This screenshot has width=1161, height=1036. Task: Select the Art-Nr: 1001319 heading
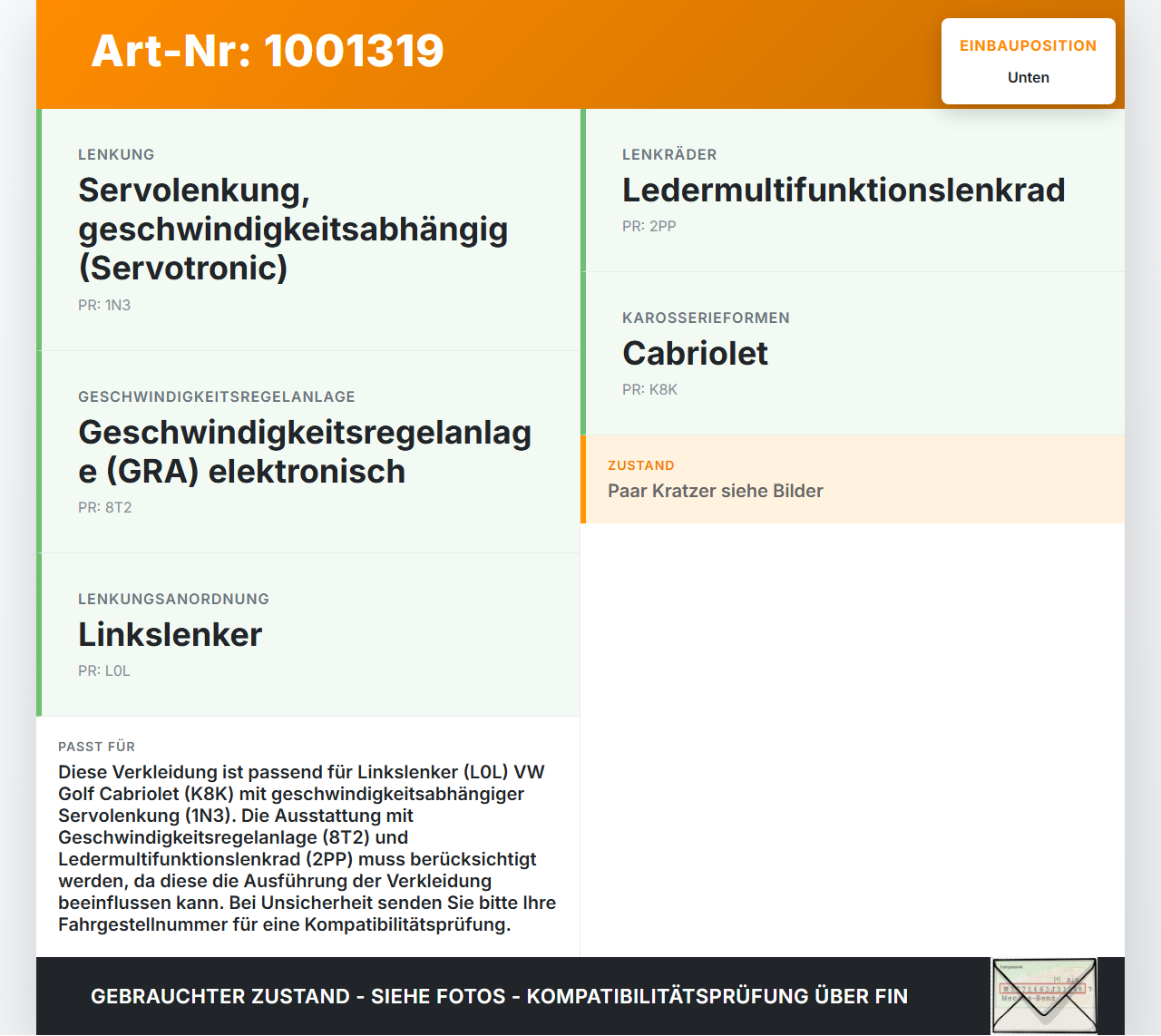click(x=268, y=51)
